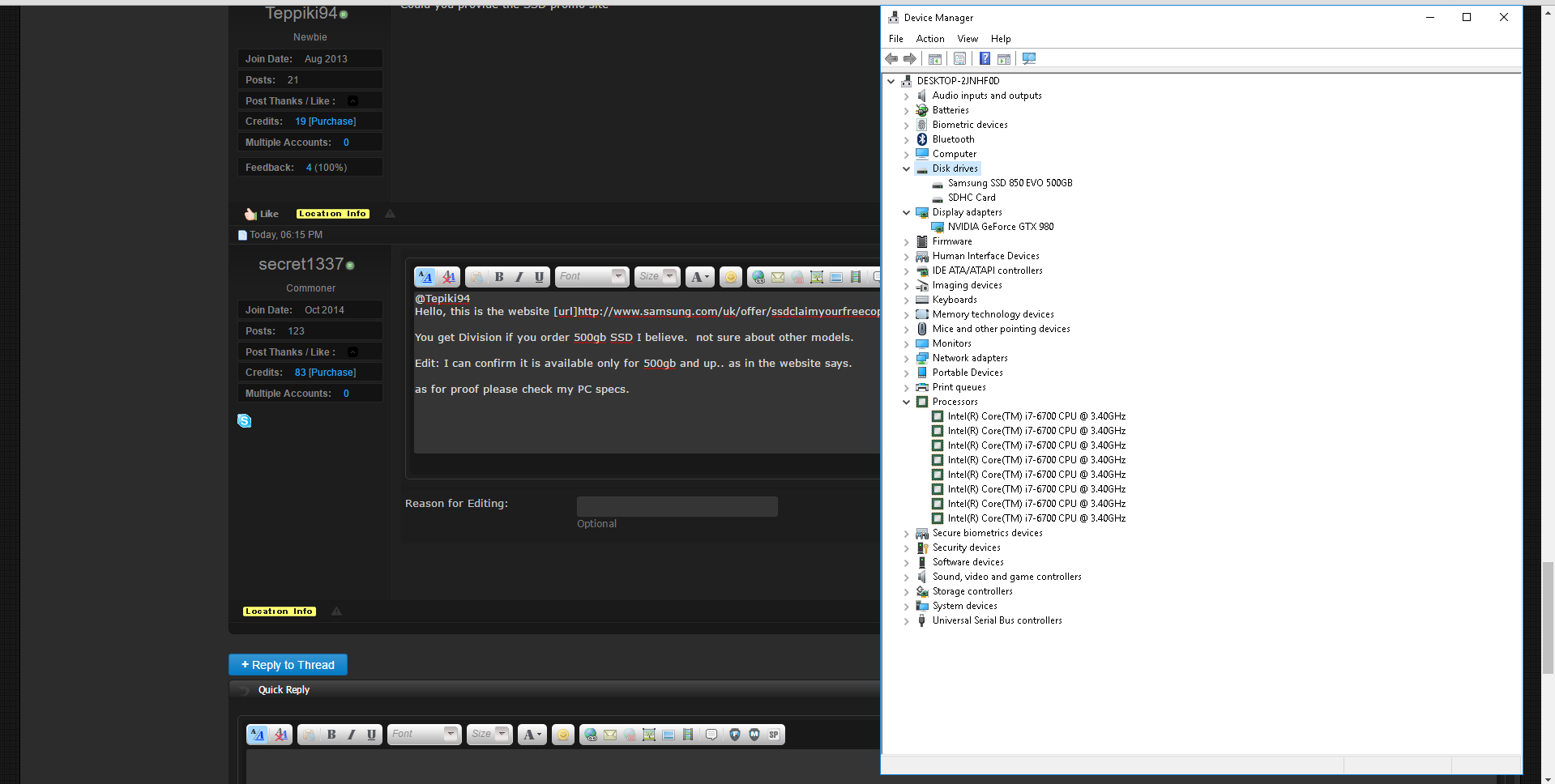This screenshot has height=784, width=1555.
Task: Expand the Universal Serial Bus controllers node
Action: pyautogui.click(x=906, y=620)
